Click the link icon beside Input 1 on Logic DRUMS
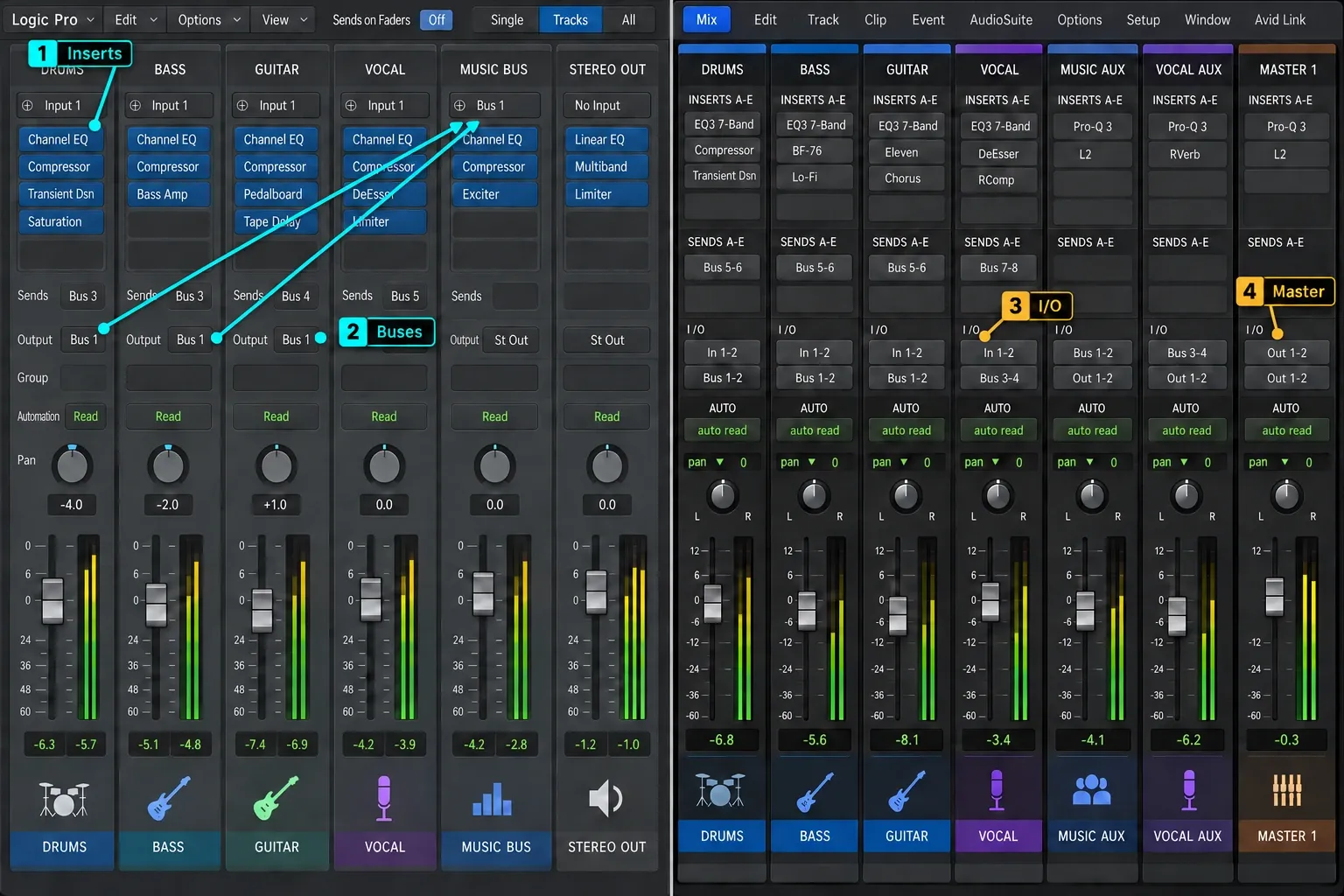 [27, 106]
